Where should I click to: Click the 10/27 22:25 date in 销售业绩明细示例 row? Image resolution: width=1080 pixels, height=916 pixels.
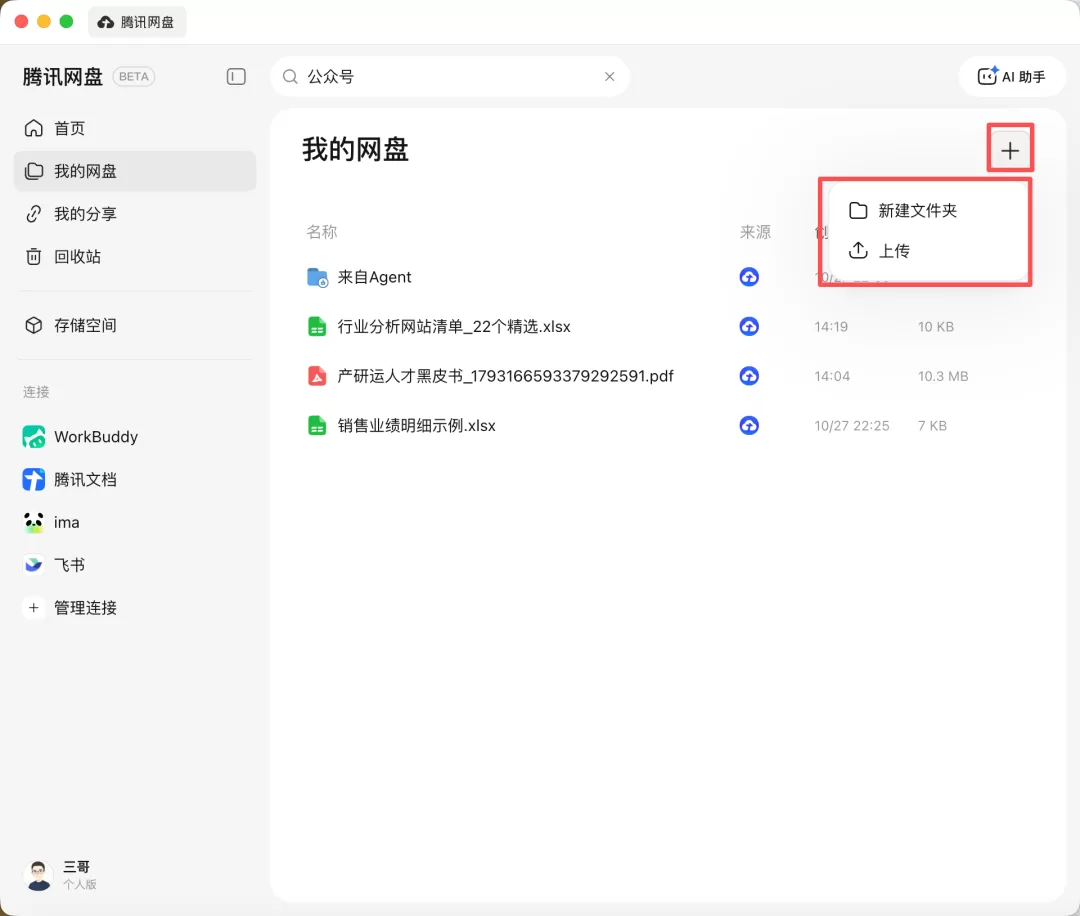tap(852, 426)
